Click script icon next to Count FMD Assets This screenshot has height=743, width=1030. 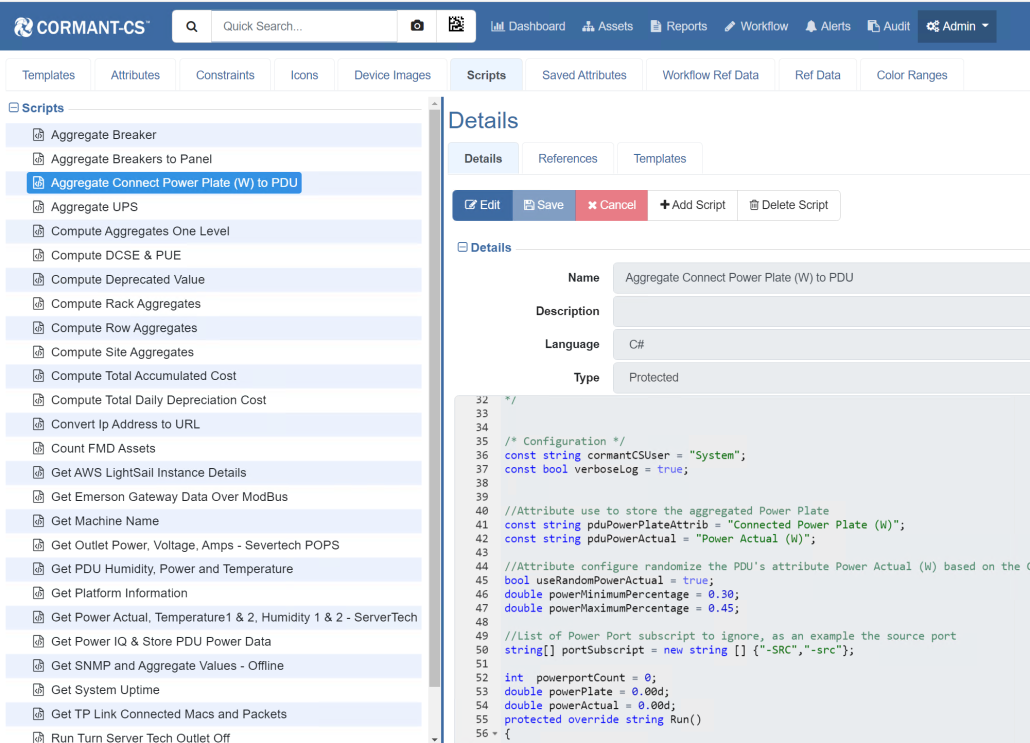pos(39,449)
